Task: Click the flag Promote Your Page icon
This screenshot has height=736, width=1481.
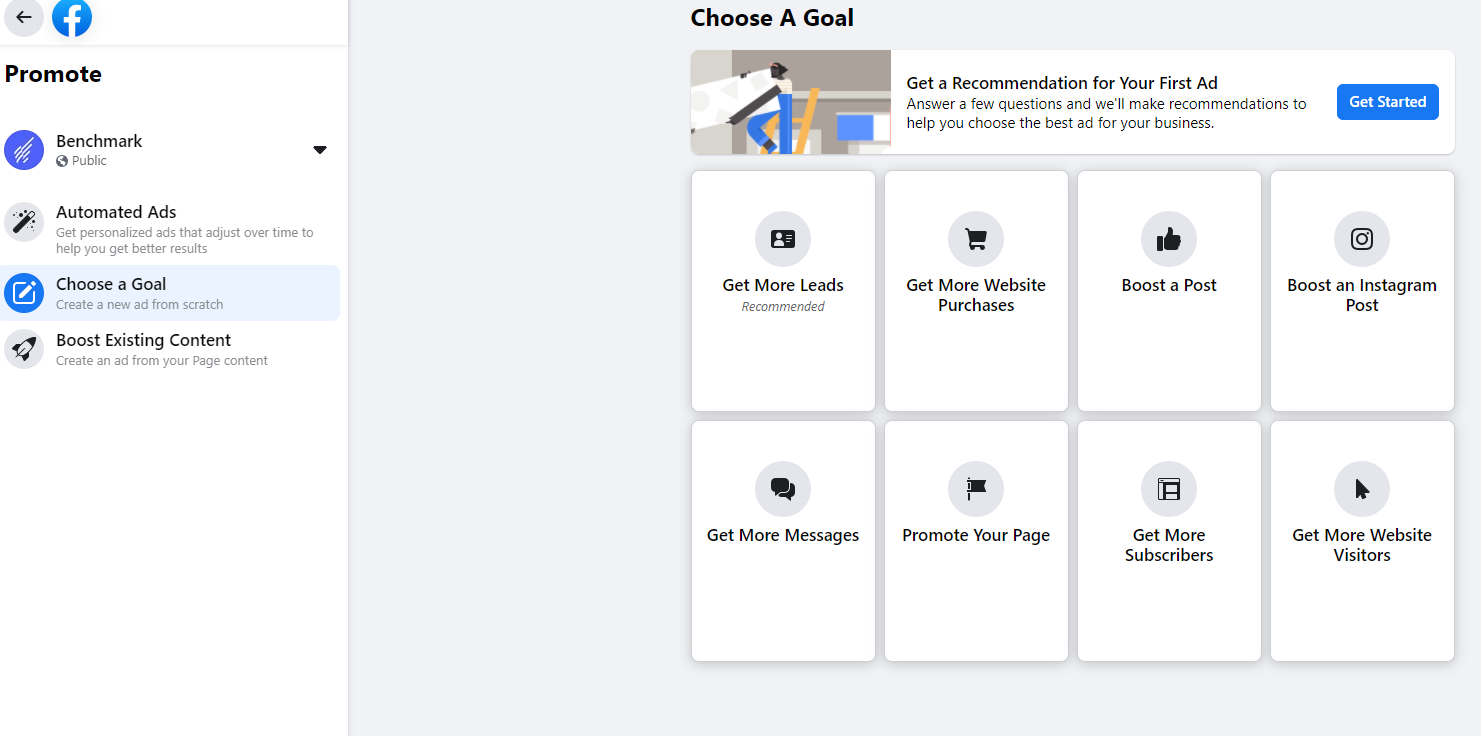Action: [976, 489]
